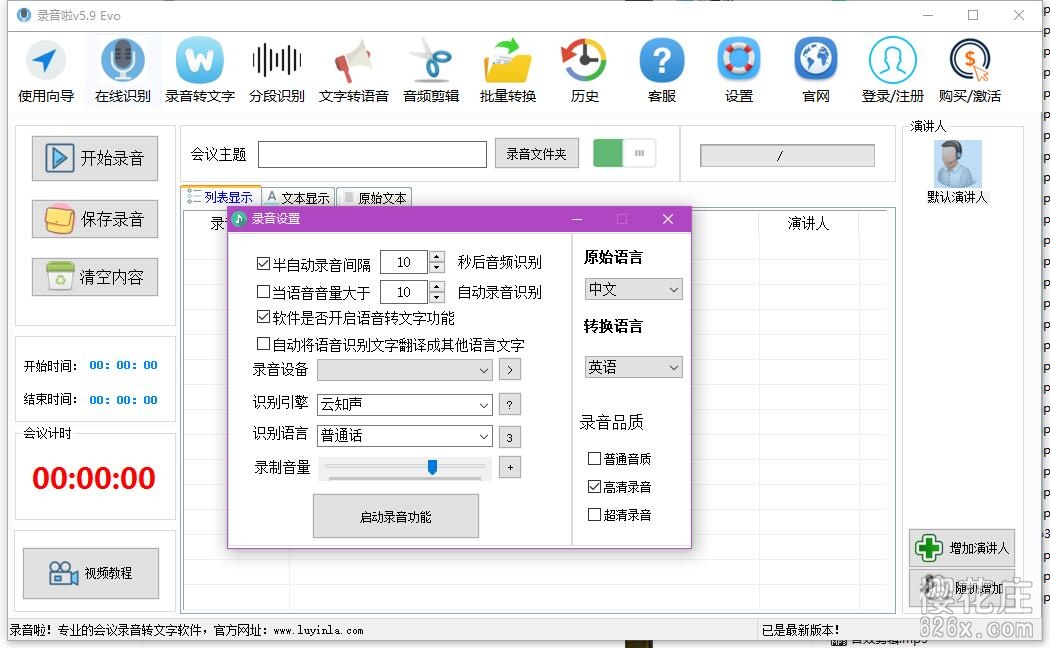Open 录音设备 dropdown

(404, 370)
